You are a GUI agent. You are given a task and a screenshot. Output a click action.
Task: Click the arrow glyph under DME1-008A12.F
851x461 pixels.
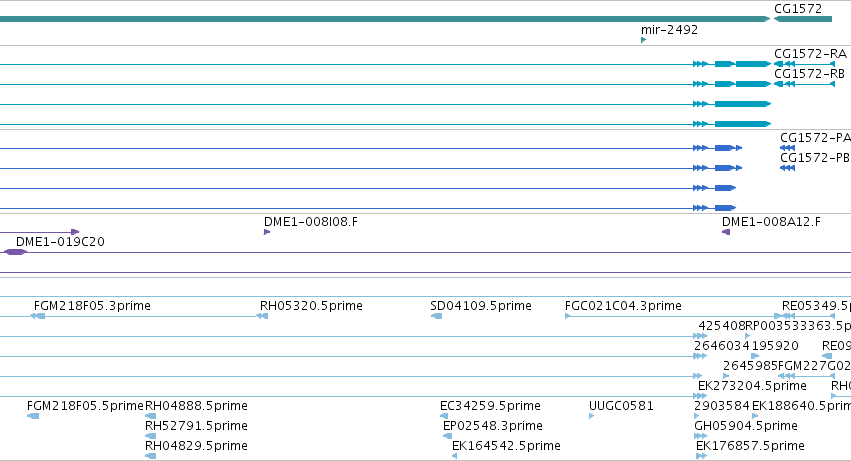click(726, 232)
